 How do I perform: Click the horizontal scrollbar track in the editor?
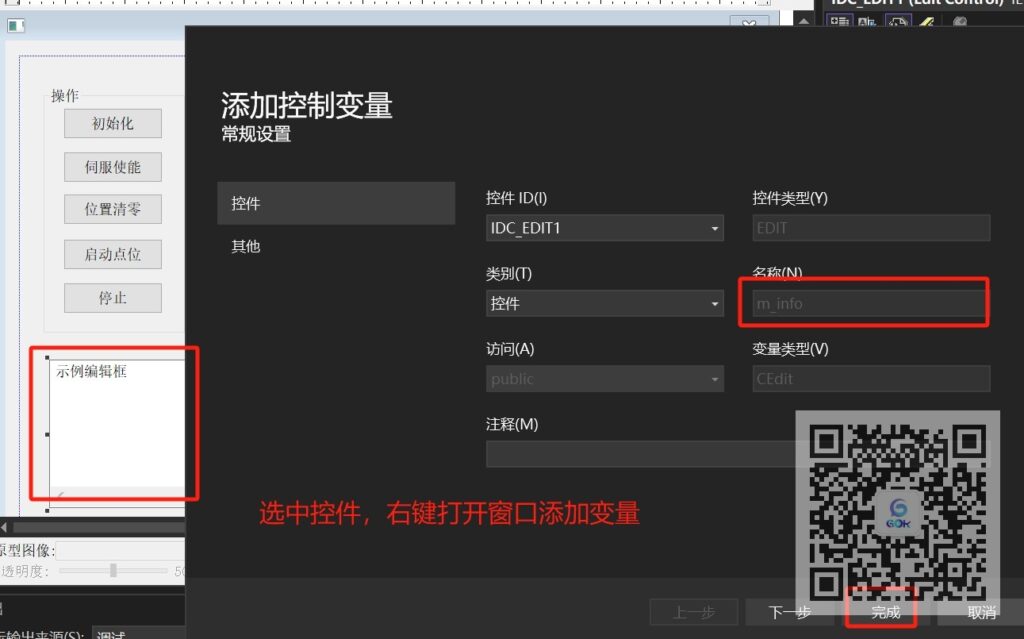coord(98,527)
